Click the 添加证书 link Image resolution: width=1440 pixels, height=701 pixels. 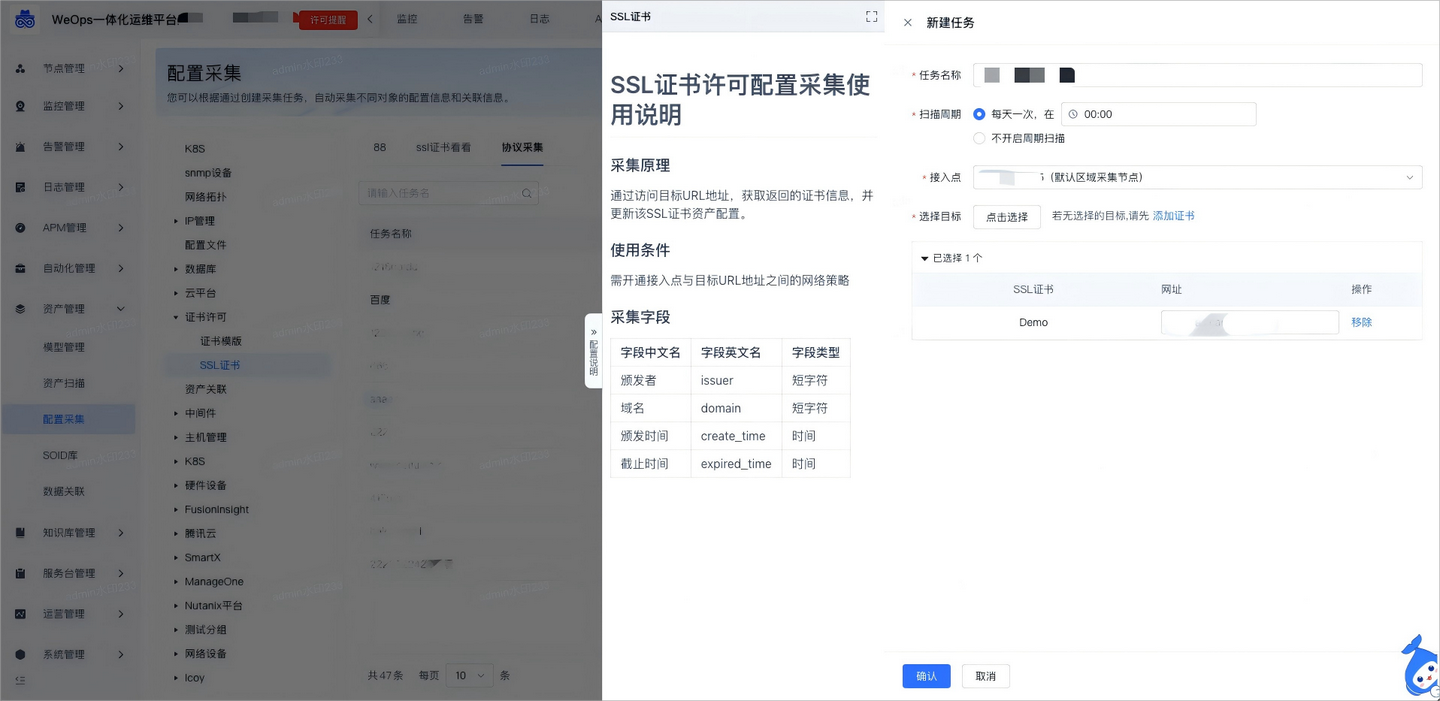point(1173,214)
